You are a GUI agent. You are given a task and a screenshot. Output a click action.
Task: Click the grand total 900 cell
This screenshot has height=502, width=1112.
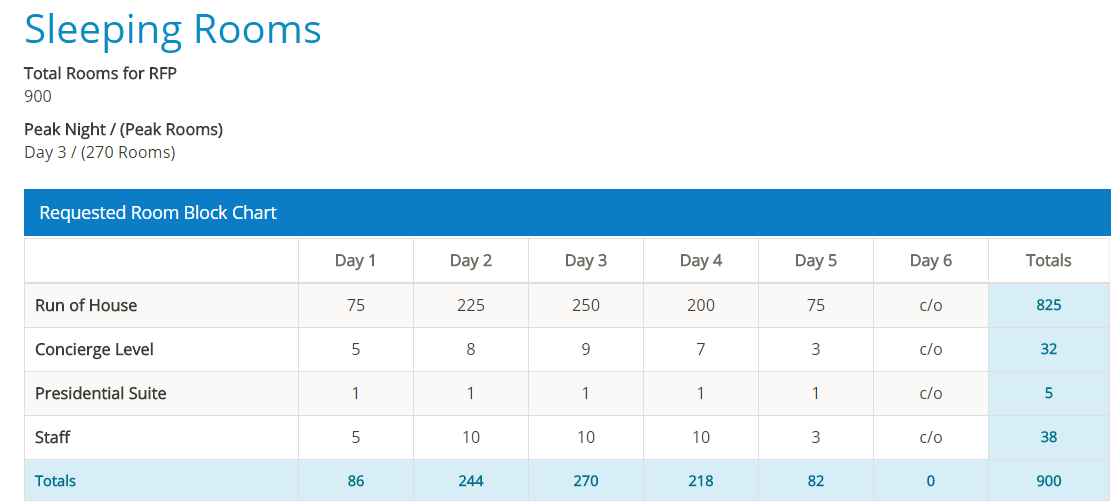pos(1048,481)
